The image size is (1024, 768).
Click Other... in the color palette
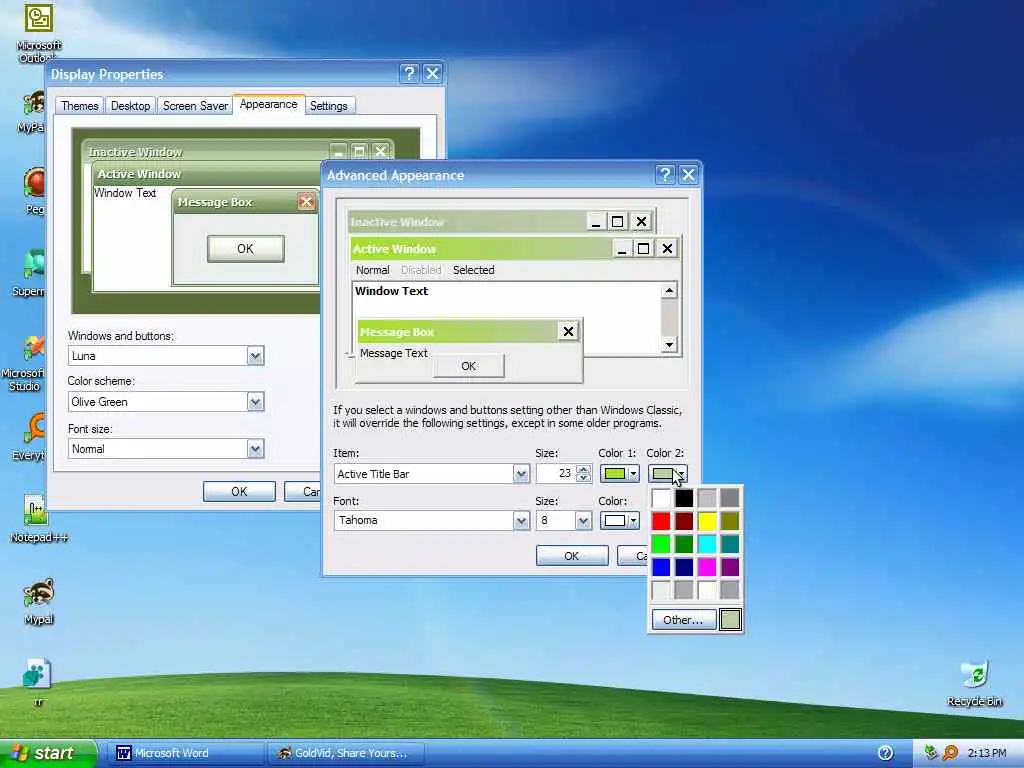(683, 620)
